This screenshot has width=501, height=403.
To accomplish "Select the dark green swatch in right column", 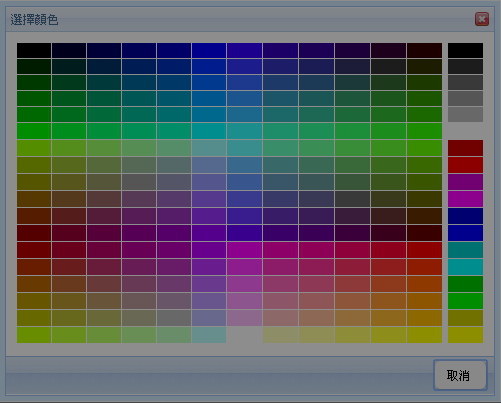I will 465,284.
